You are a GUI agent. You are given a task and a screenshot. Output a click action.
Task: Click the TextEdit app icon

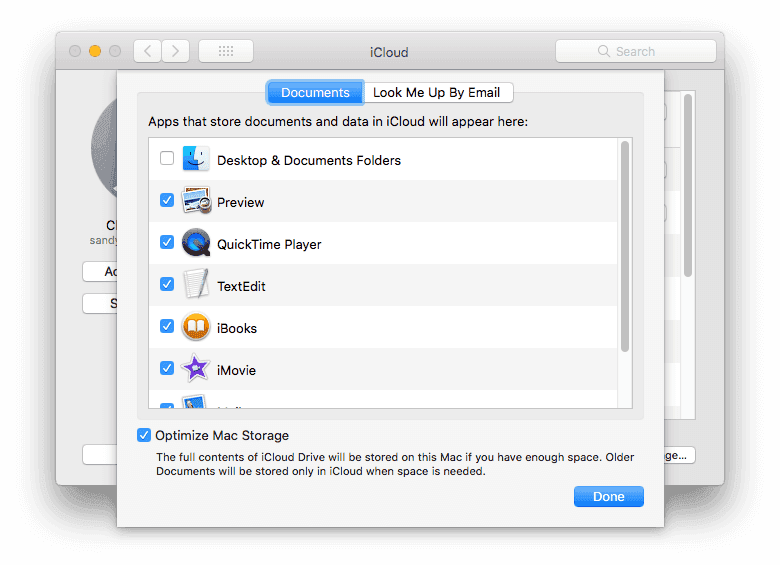[x=196, y=285]
